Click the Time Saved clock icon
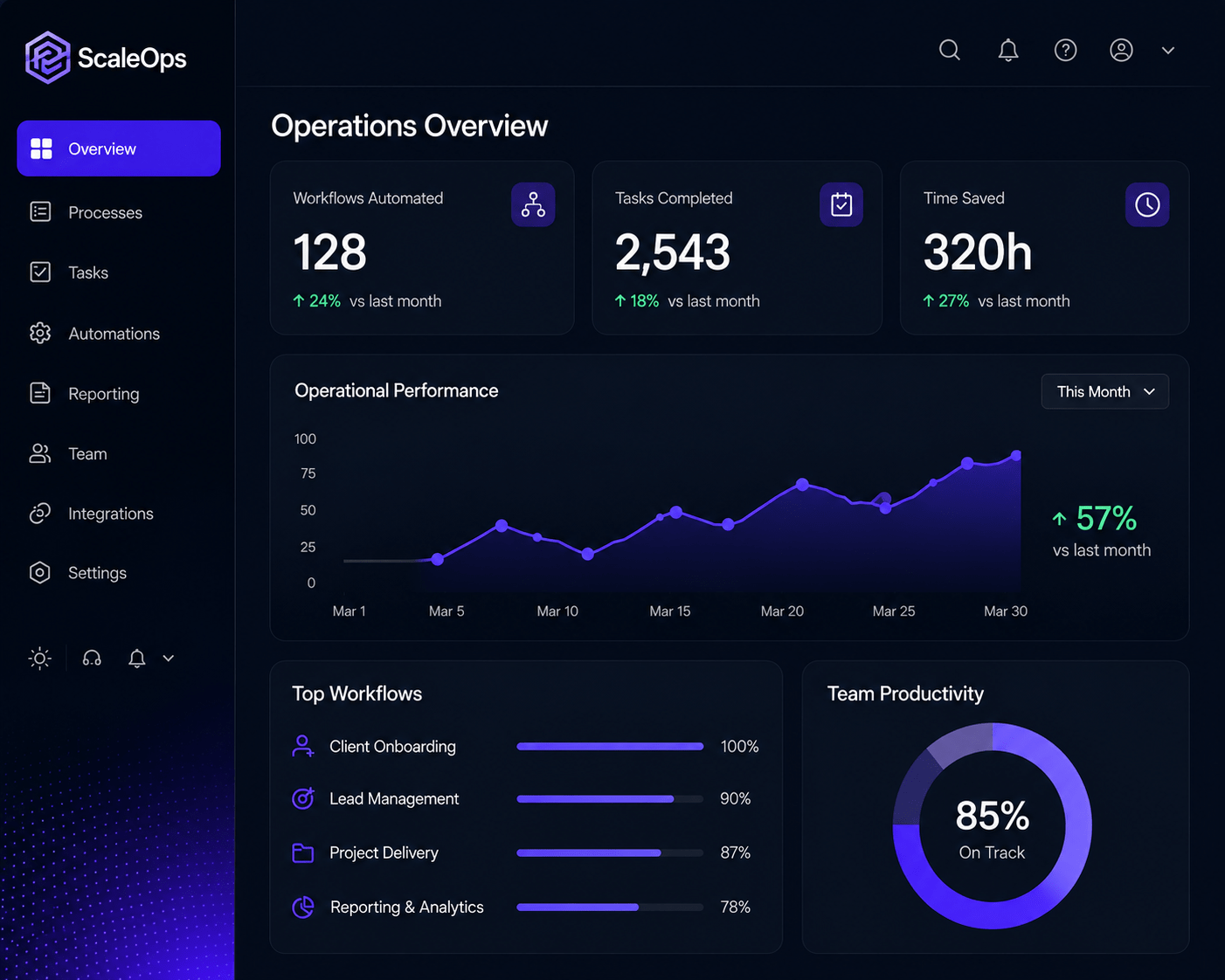Viewport: 1225px width, 980px height. click(x=1147, y=204)
